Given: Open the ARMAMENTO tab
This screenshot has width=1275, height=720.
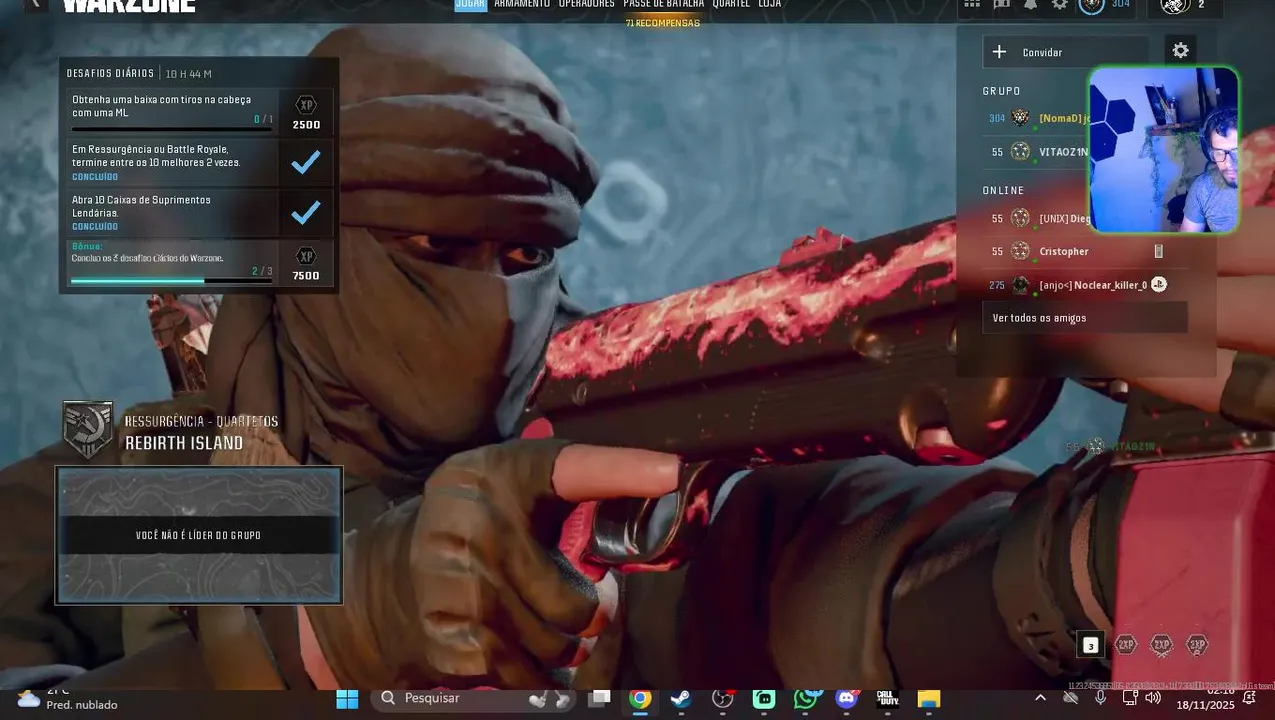Looking at the screenshot, I should point(522,4).
